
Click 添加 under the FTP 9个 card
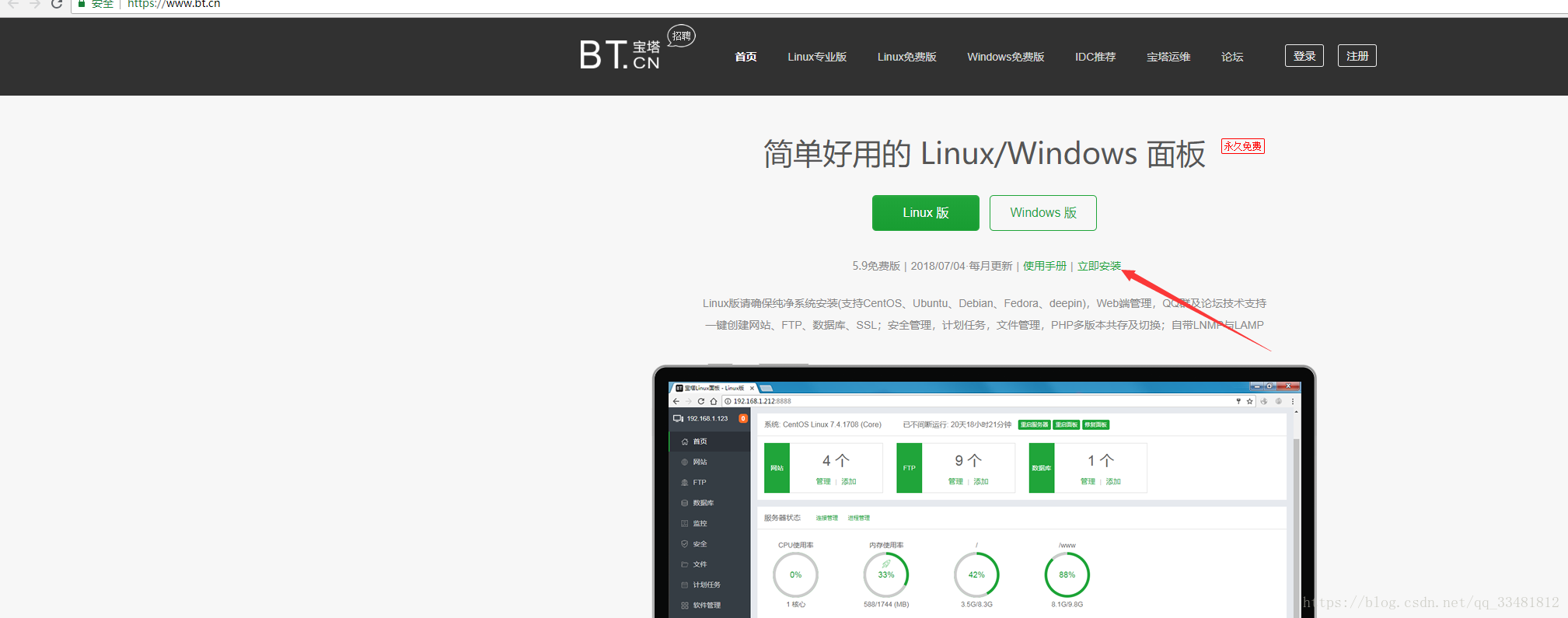click(x=981, y=481)
